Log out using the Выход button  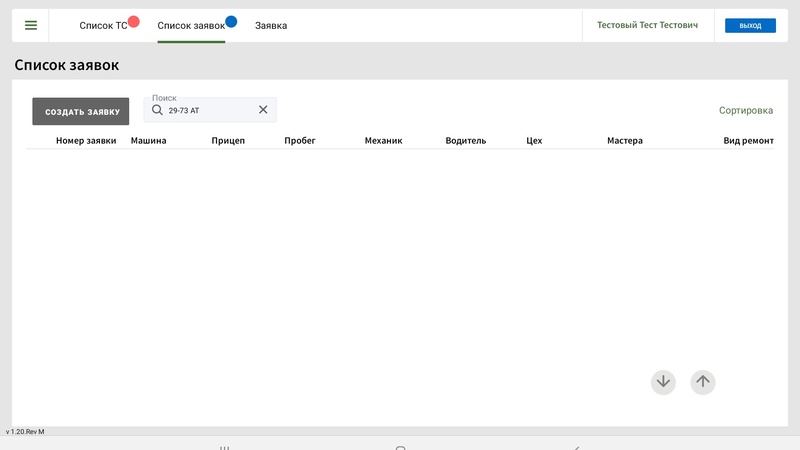pos(750,26)
